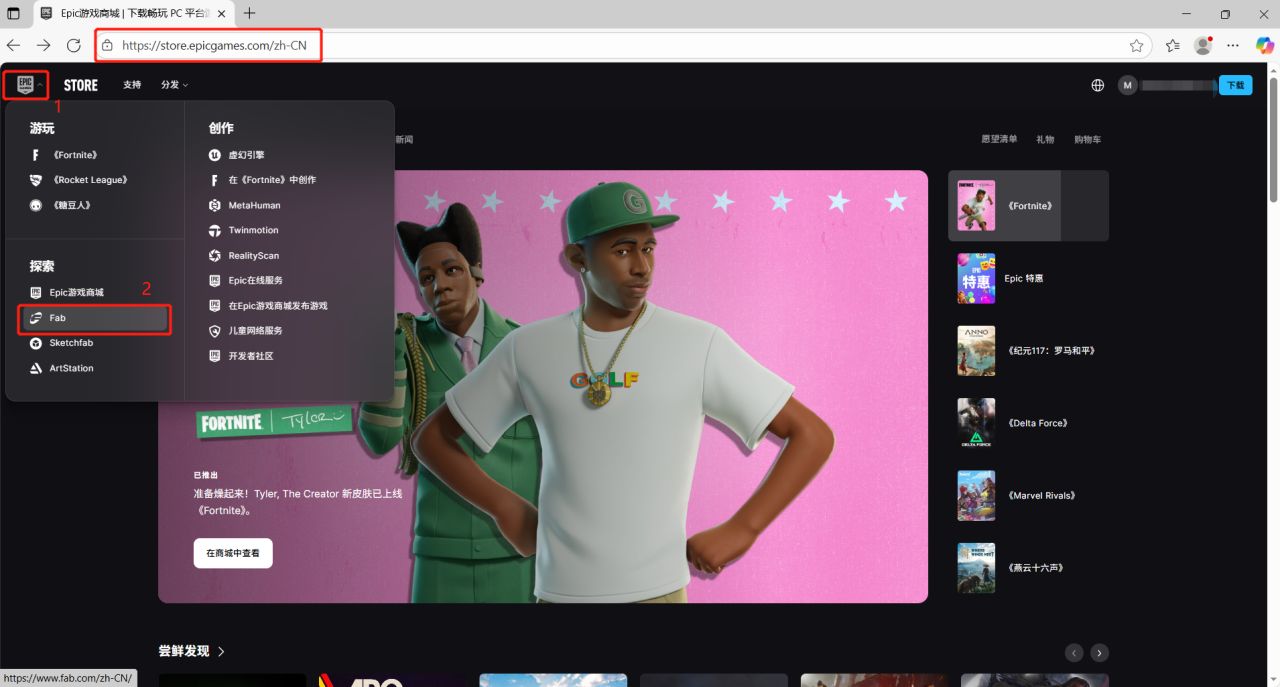Open browser settings and more menu

(x=1233, y=45)
